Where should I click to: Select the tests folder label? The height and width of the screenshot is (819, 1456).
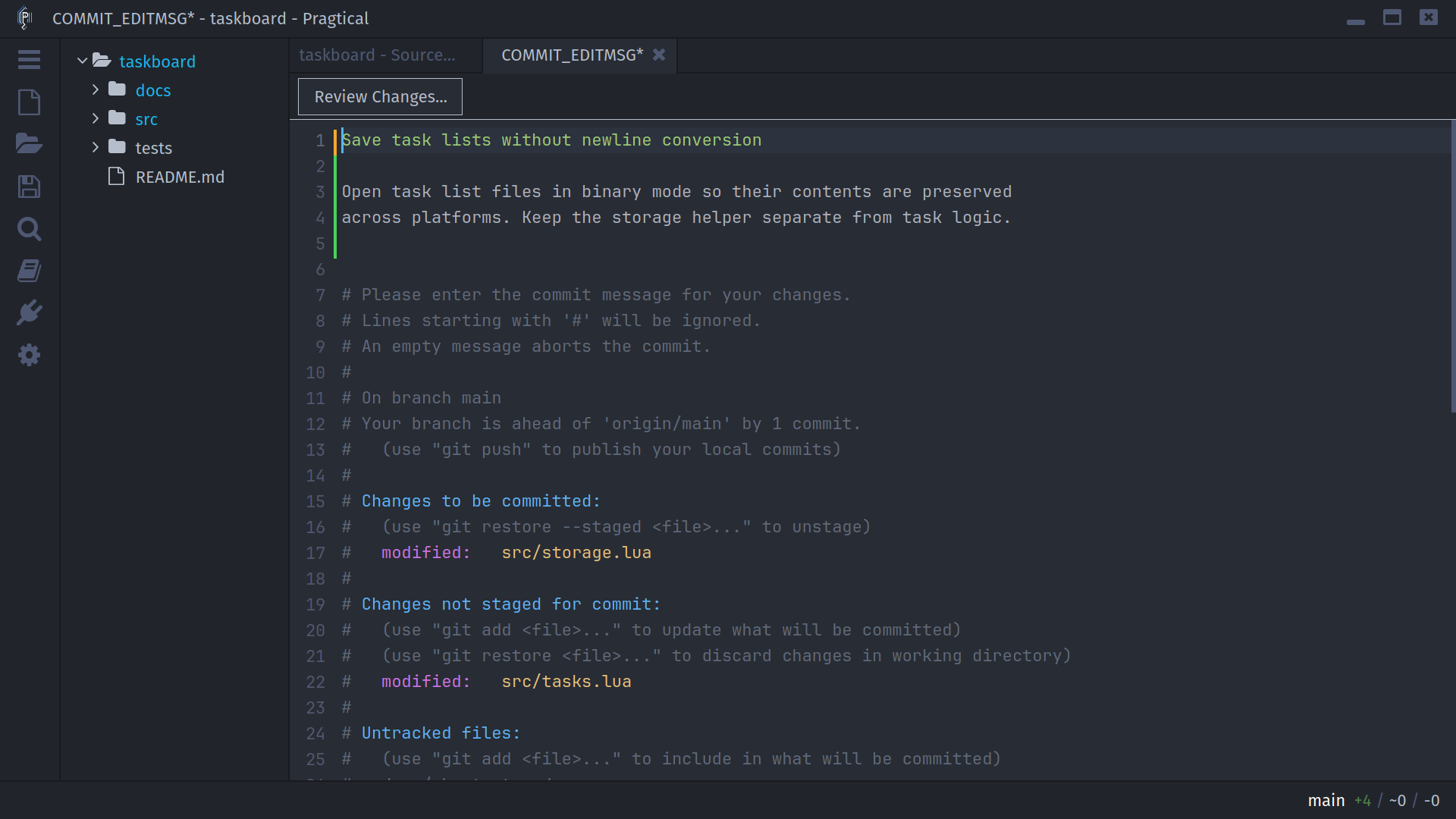(153, 148)
